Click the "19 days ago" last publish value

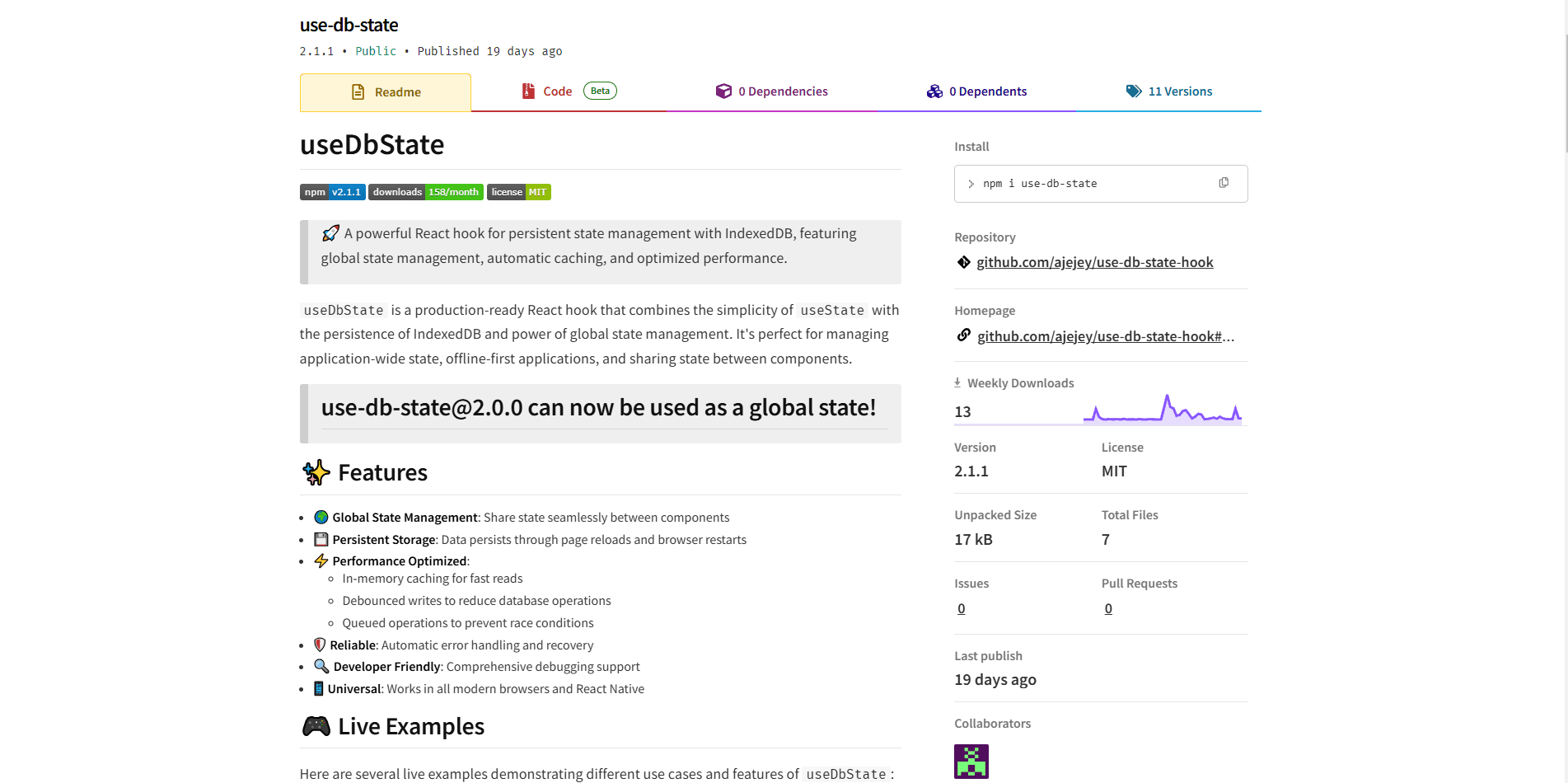[995, 679]
